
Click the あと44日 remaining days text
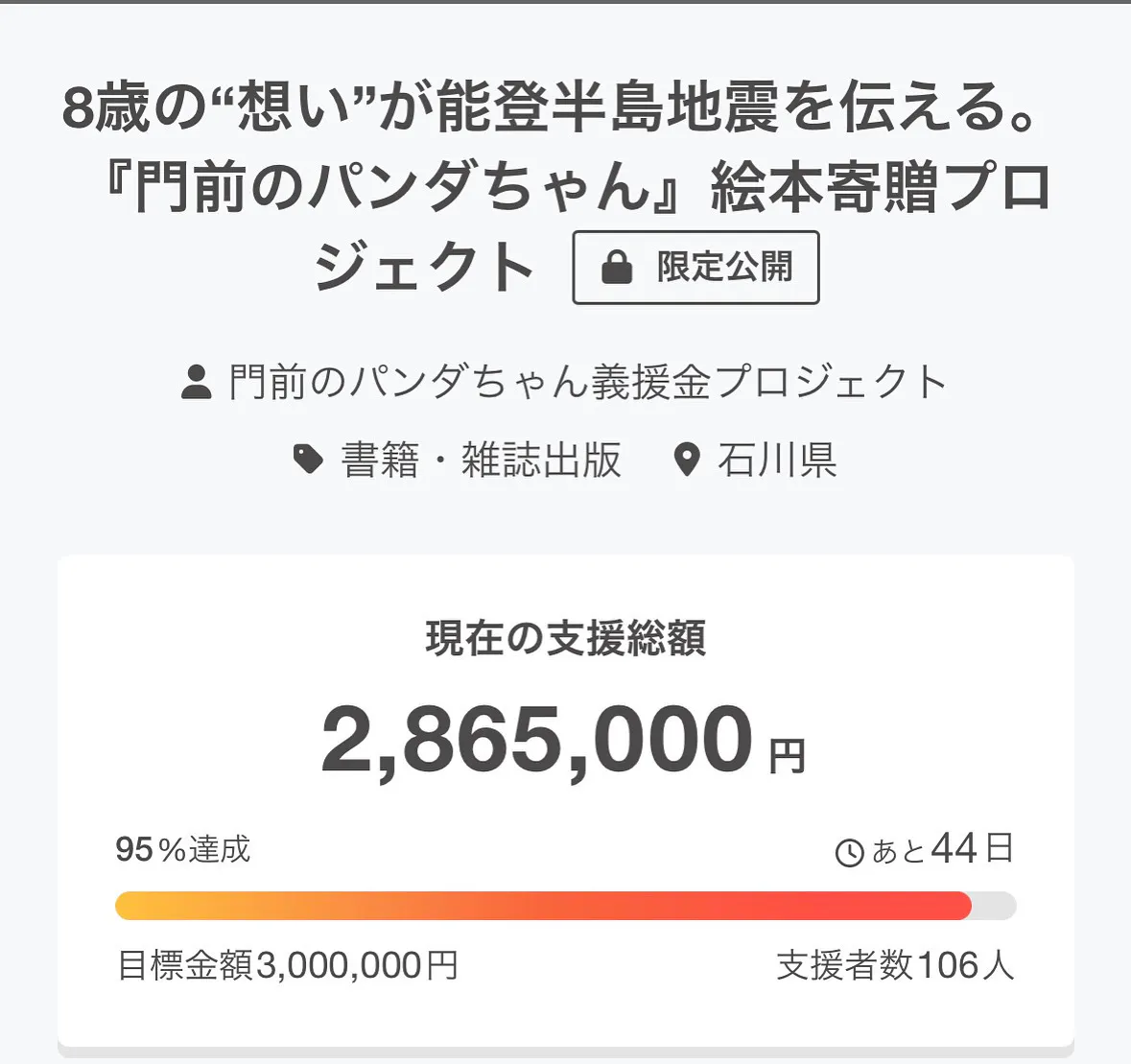coord(943,849)
